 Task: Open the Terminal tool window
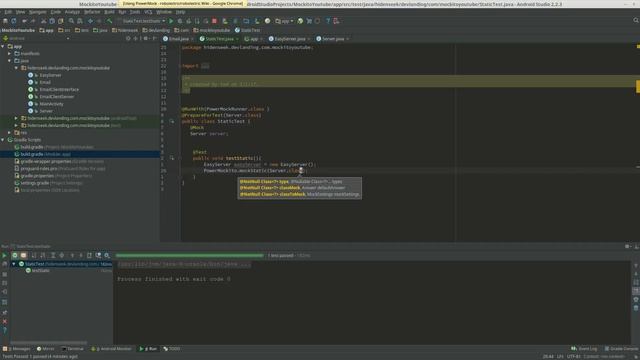pyautogui.click(x=73, y=349)
